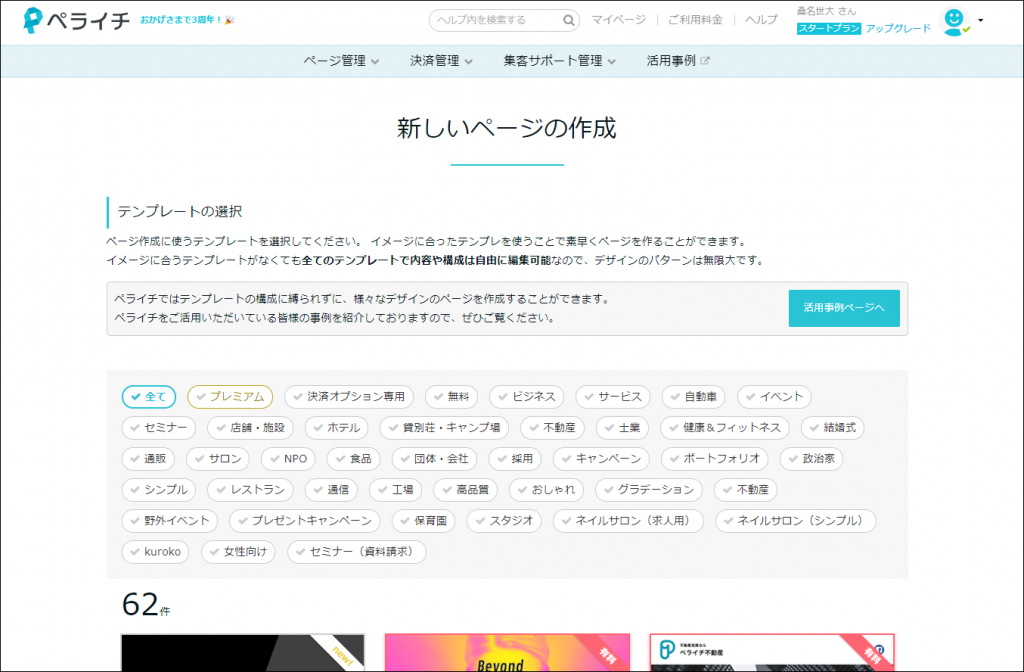Toggle the ネイルサロン(求人用) filter tag

click(x=628, y=520)
